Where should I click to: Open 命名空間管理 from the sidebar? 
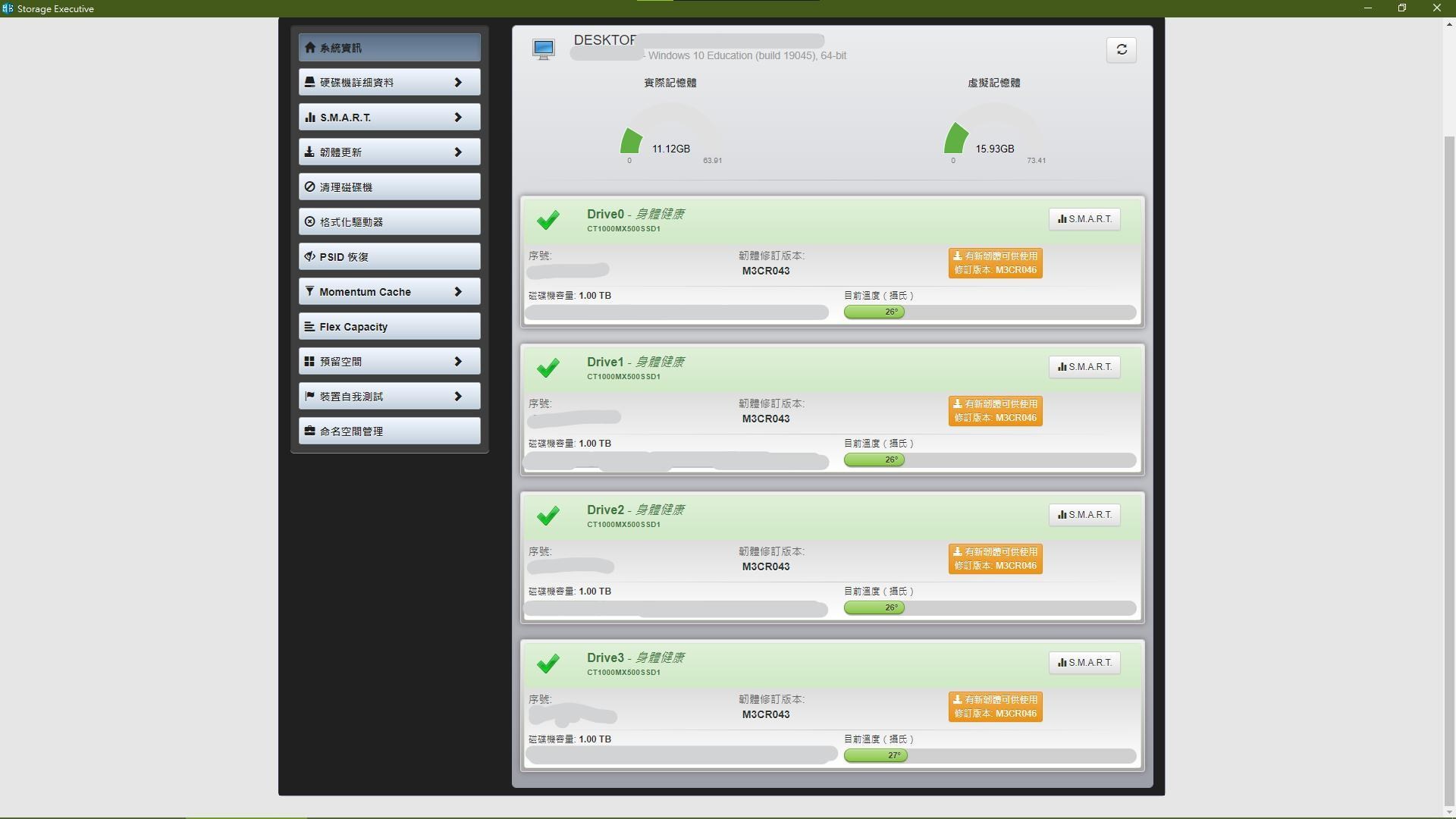pos(389,431)
